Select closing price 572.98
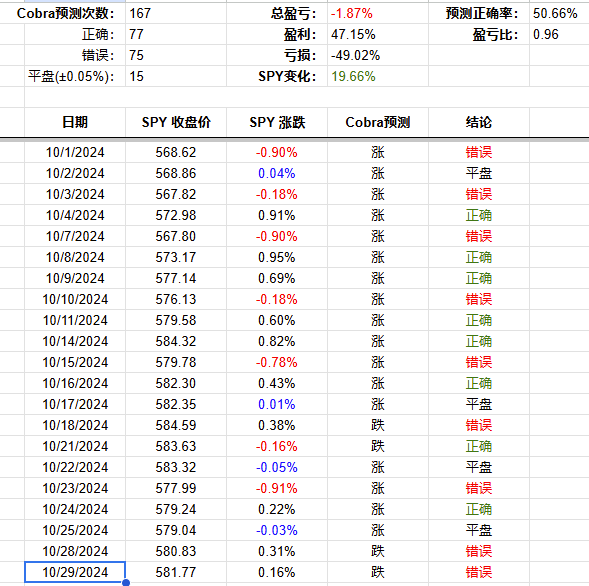Image resolution: width=589 pixels, height=586 pixels. pyautogui.click(x=176, y=216)
